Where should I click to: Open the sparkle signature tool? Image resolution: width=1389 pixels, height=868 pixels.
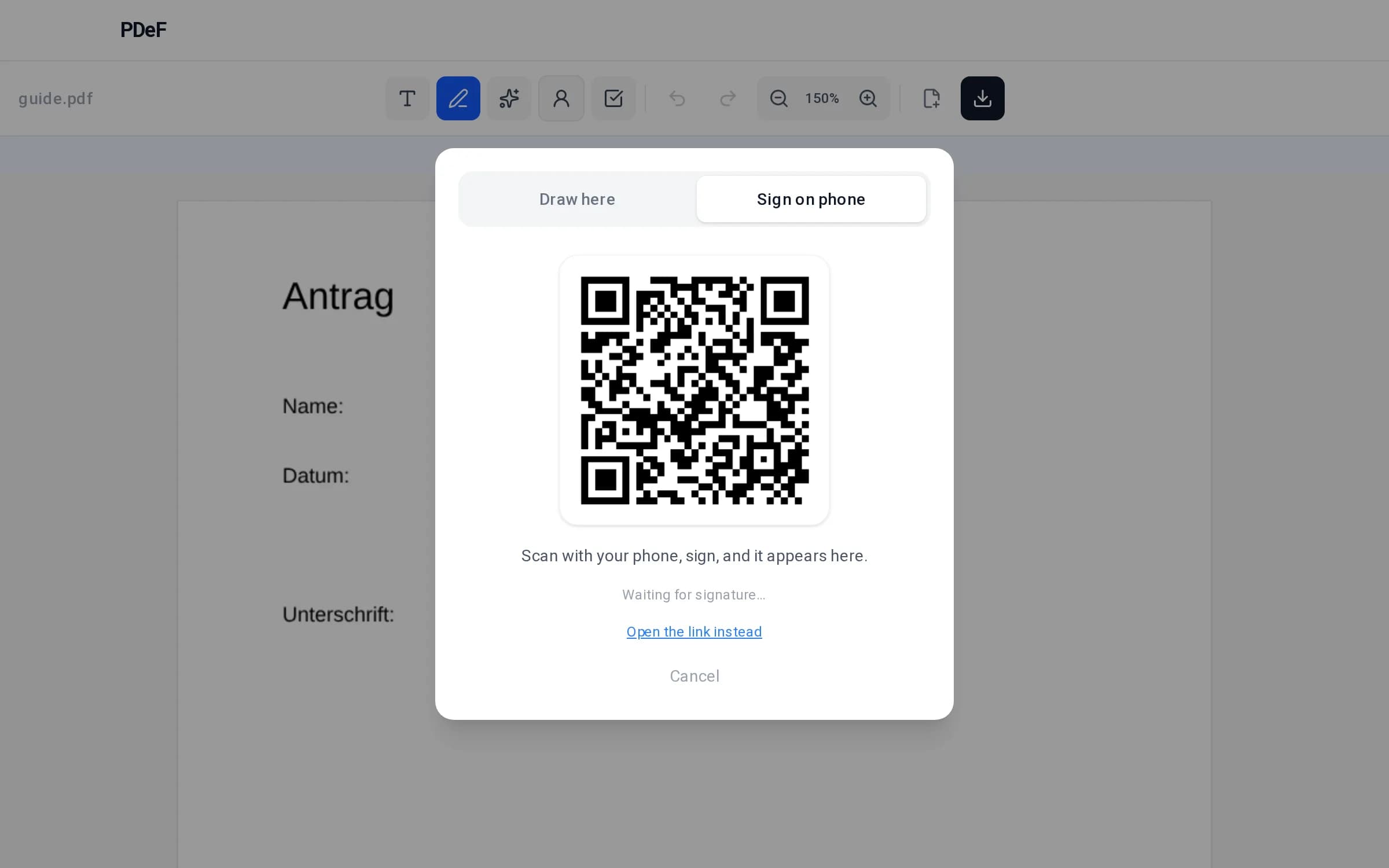[x=509, y=98]
